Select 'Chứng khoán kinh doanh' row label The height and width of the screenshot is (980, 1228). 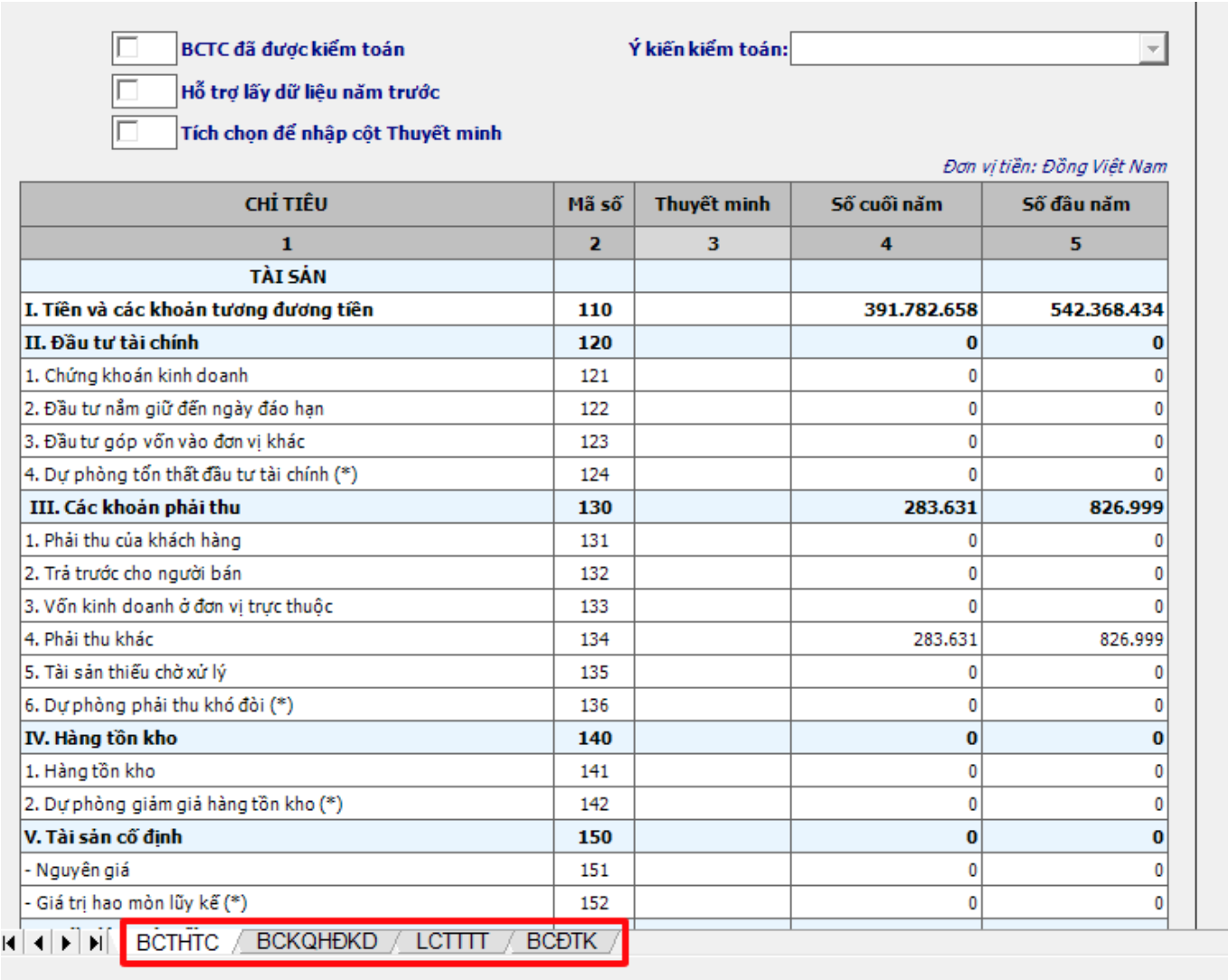137,375
